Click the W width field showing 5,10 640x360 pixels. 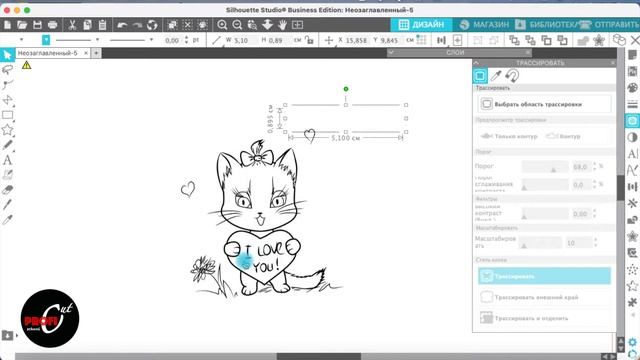(x=244, y=40)
